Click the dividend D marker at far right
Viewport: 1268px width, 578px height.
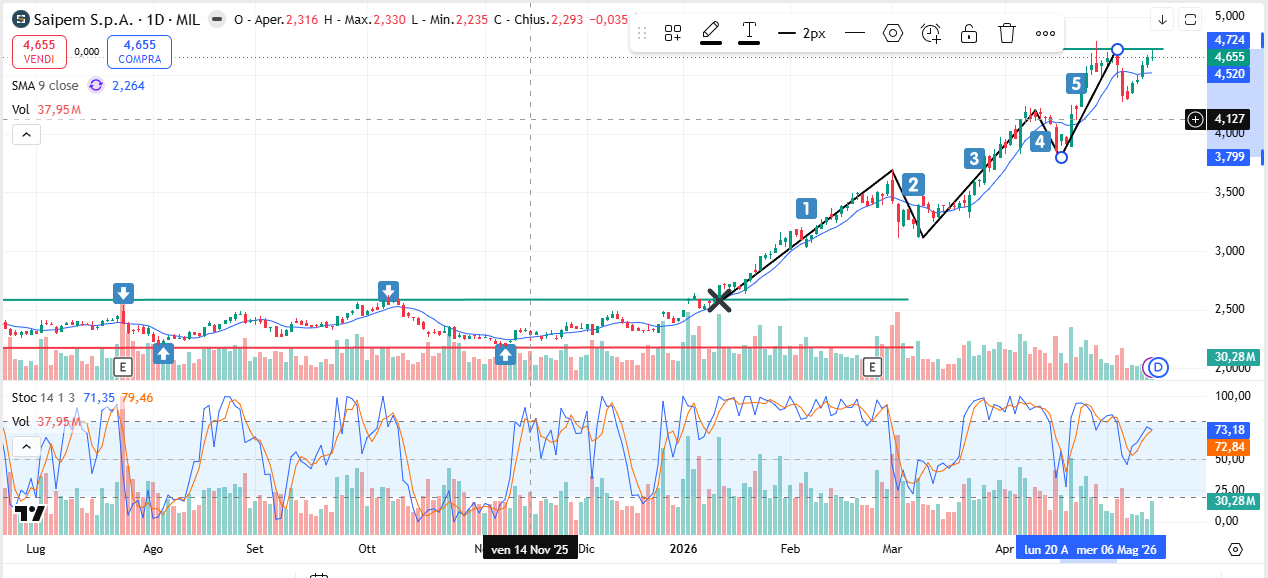point(1158,367)
